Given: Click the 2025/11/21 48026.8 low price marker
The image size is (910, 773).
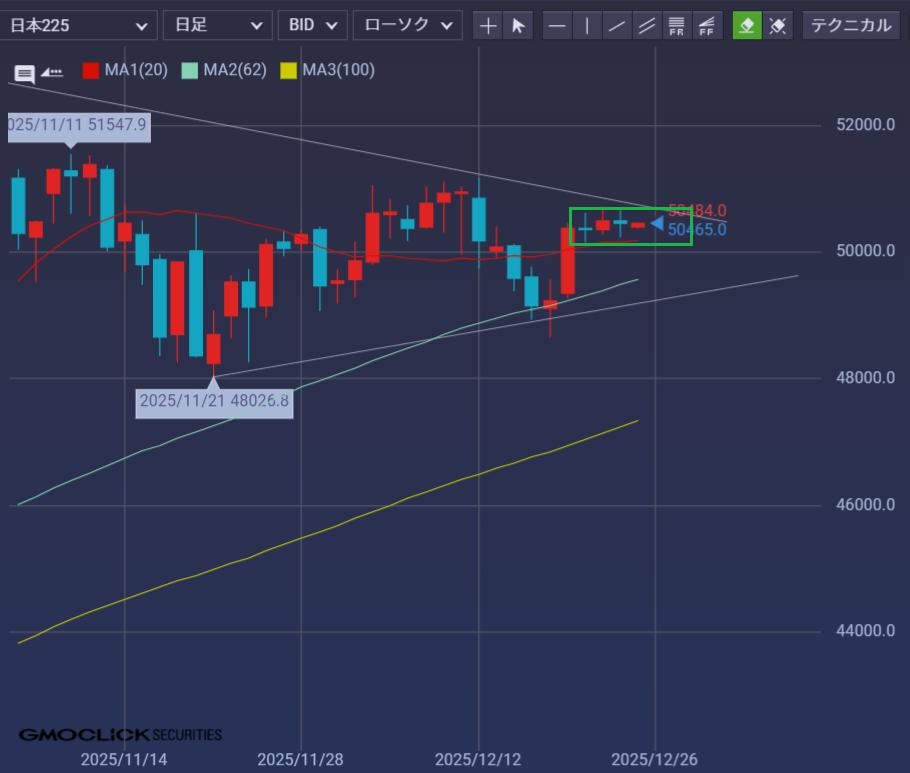Looking at the screenshot, I should (214, 401).
